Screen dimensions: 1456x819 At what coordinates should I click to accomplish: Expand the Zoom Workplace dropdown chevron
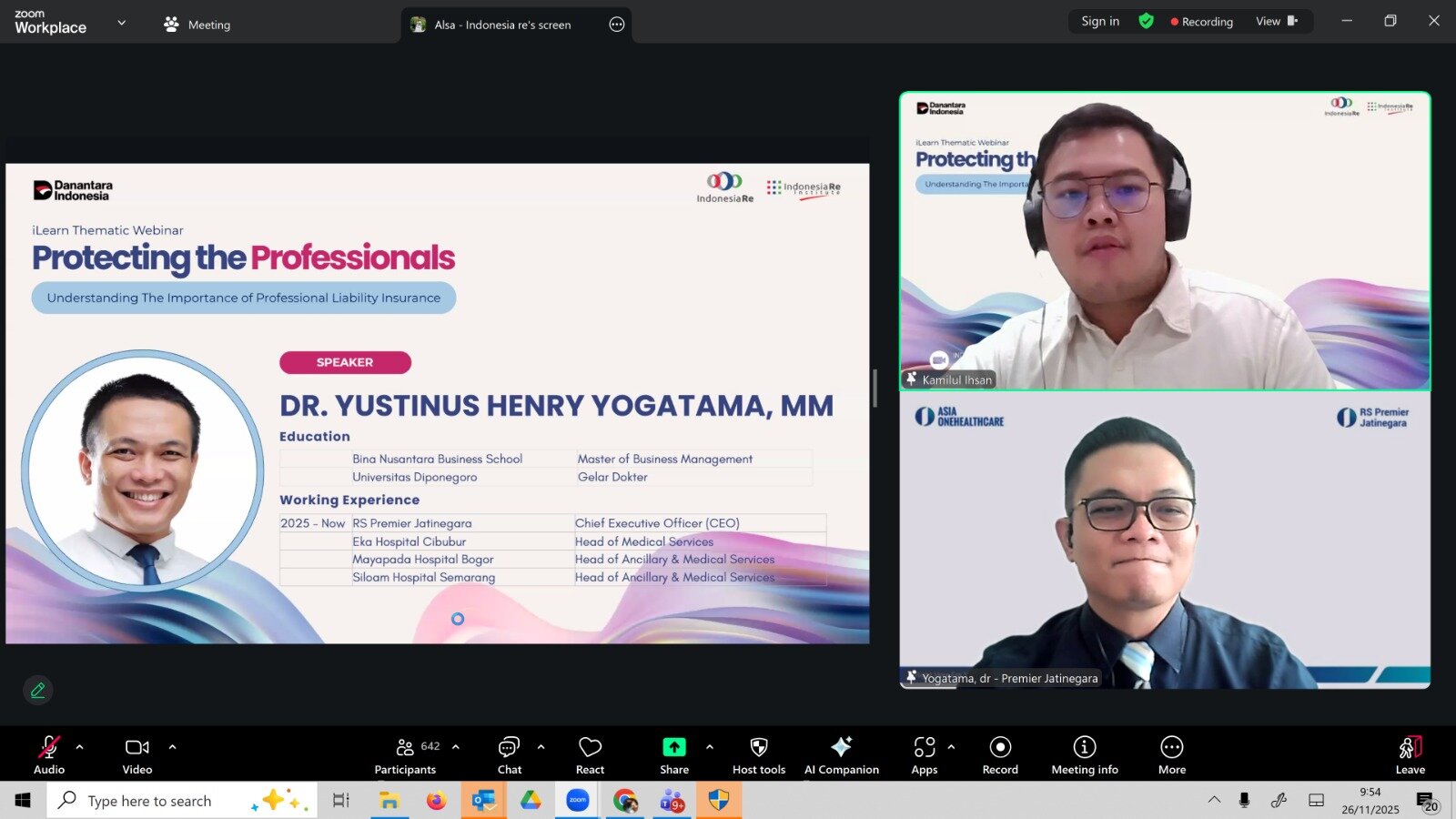122,23
